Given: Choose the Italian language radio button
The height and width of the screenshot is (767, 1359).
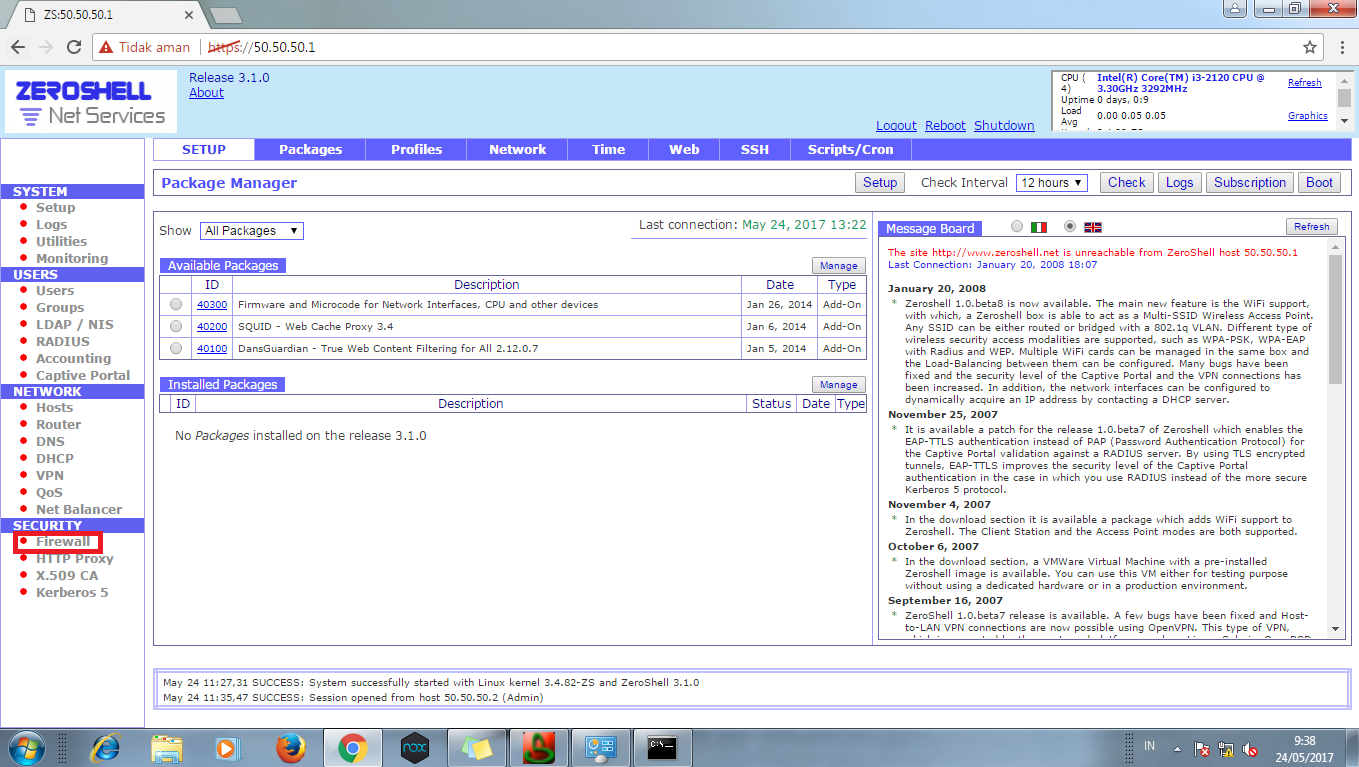Looking at the screenshot, I should [1018, 226].
